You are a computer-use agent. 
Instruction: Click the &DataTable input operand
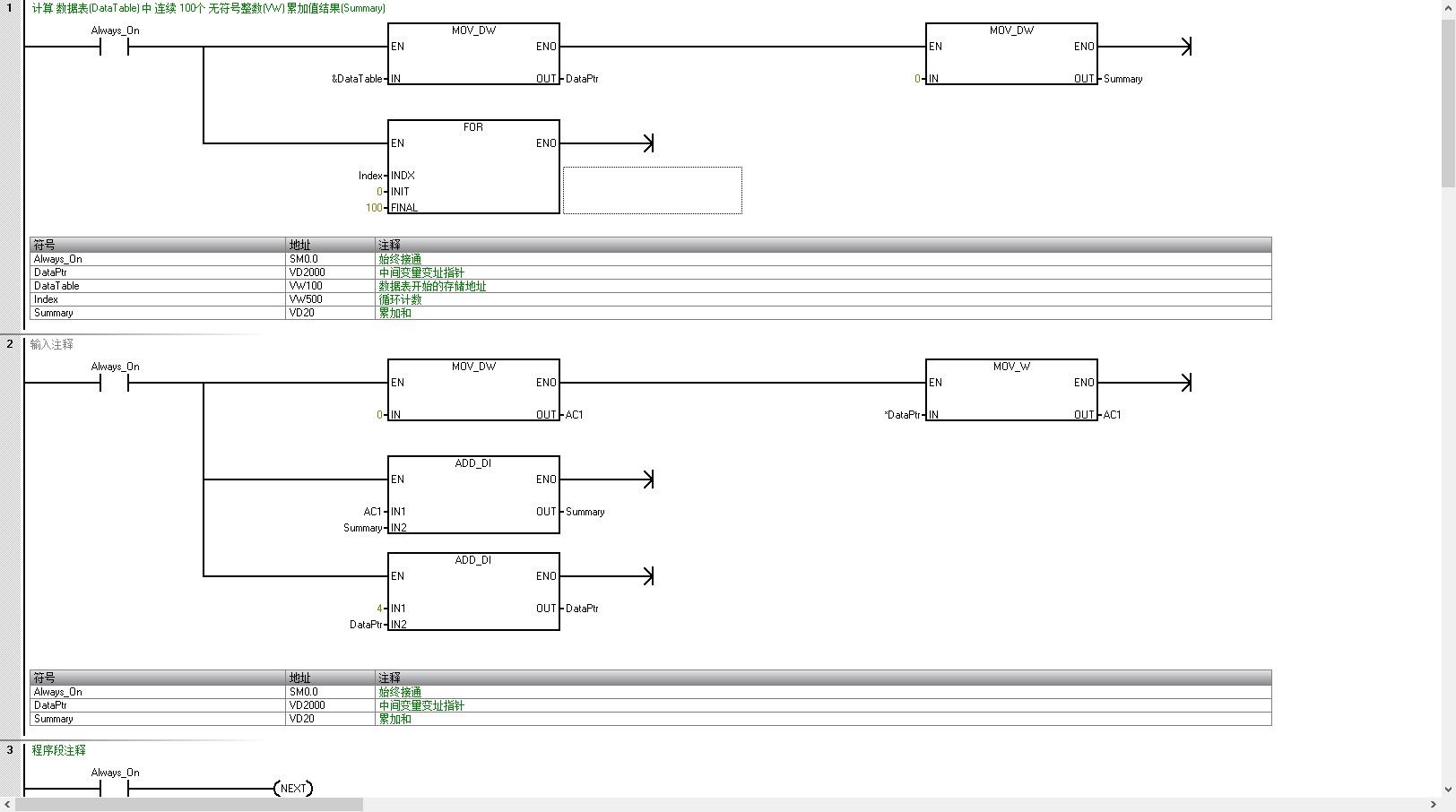[357, 79]
